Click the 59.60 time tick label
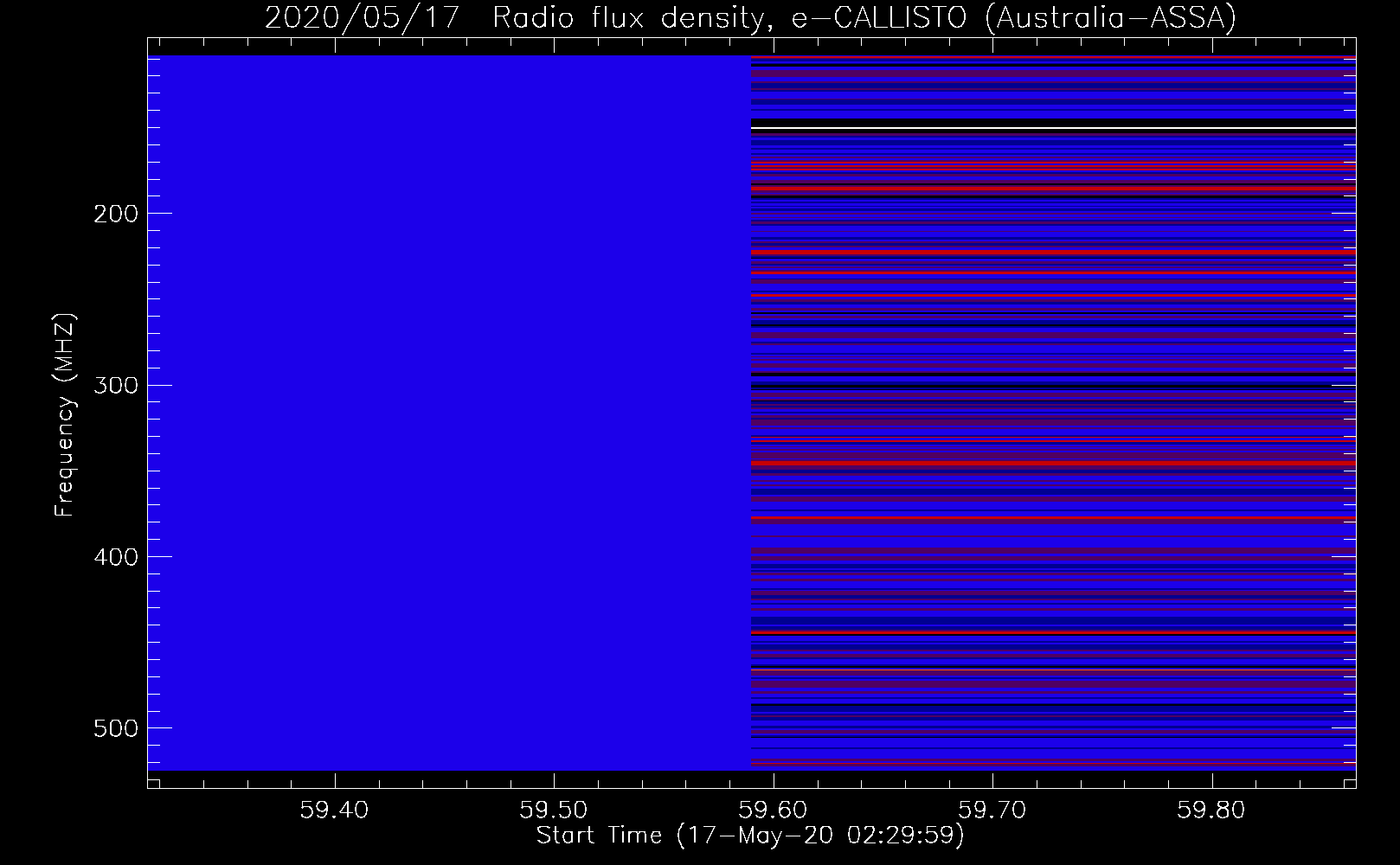 click(x=774, y=810)
